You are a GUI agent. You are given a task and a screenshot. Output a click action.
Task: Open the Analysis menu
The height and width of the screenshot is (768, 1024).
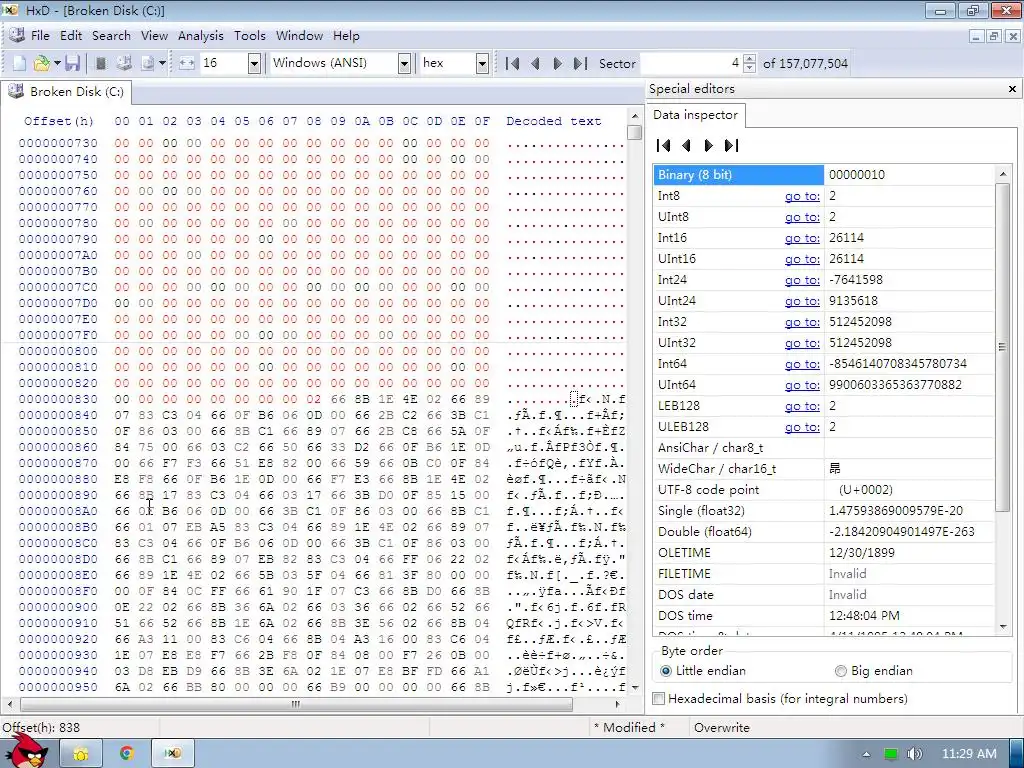[200, 36]
